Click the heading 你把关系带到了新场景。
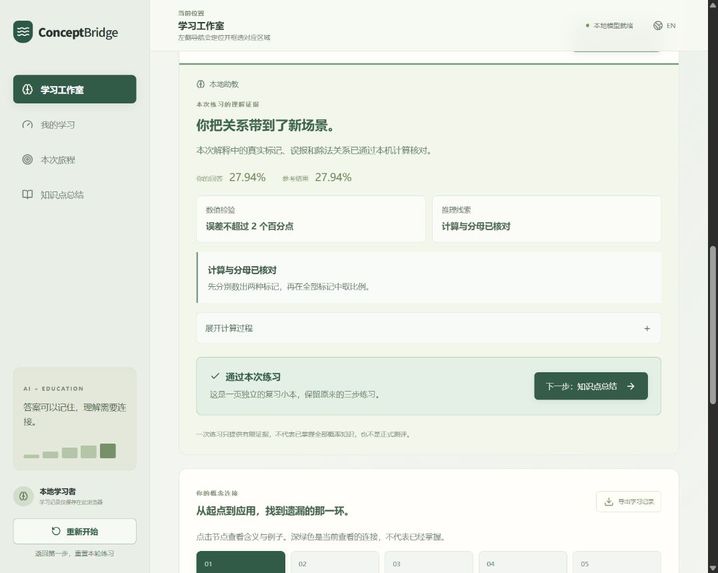 point(265,126)
